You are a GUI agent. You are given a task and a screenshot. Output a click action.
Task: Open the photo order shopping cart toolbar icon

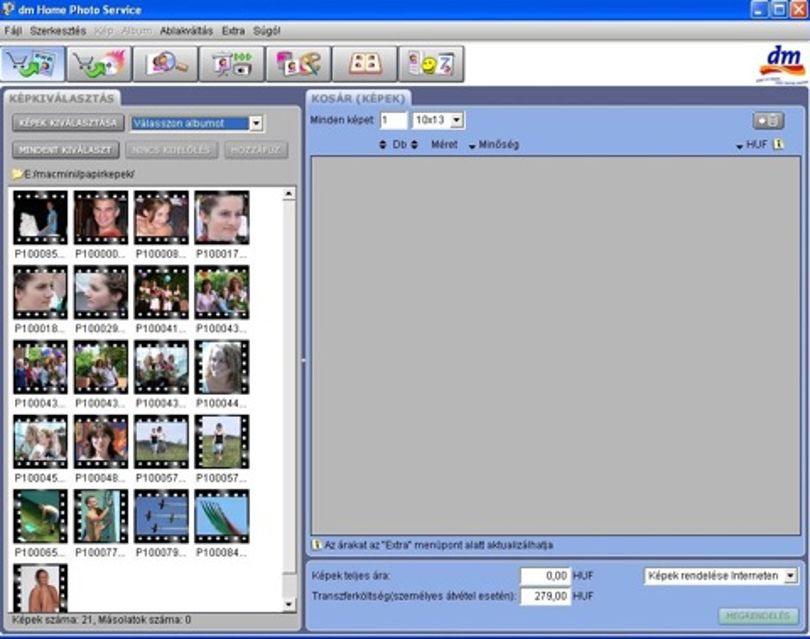33,64
